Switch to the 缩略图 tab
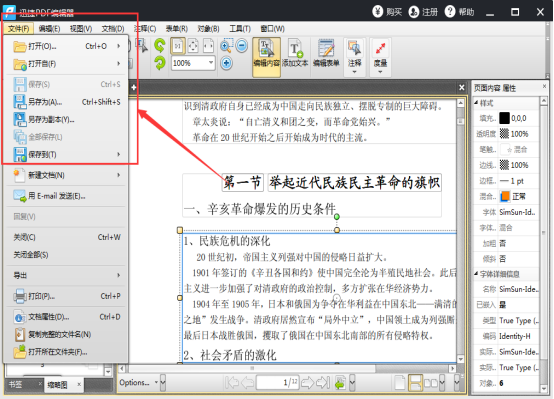The image size is (554, 399). (57, 385)
